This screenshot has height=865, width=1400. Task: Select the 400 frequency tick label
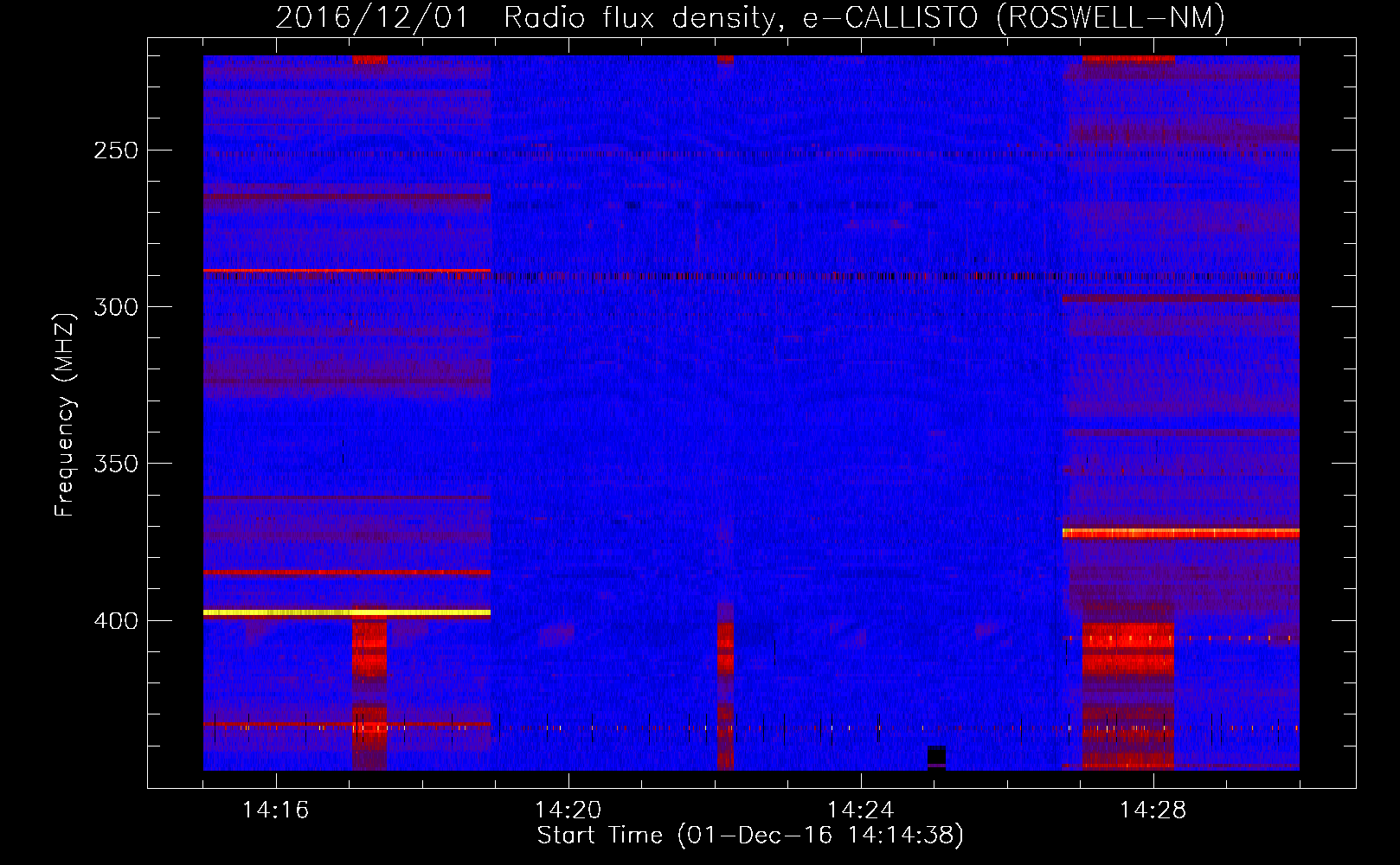point(116,621)
